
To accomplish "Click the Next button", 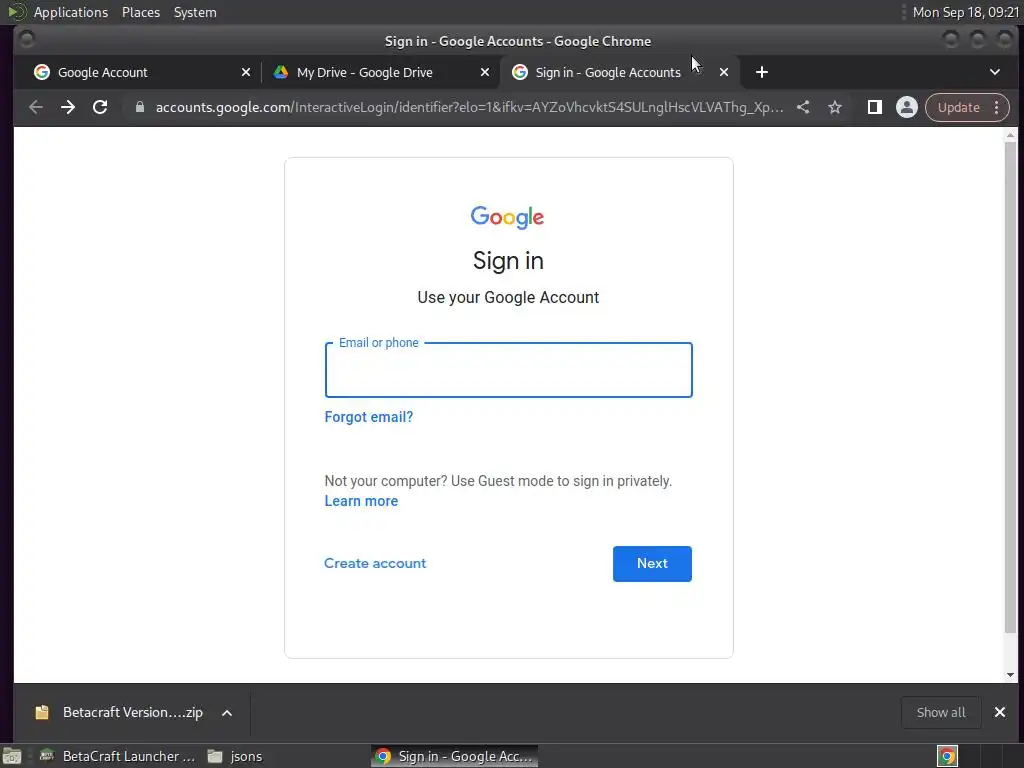I will (652, 564).
